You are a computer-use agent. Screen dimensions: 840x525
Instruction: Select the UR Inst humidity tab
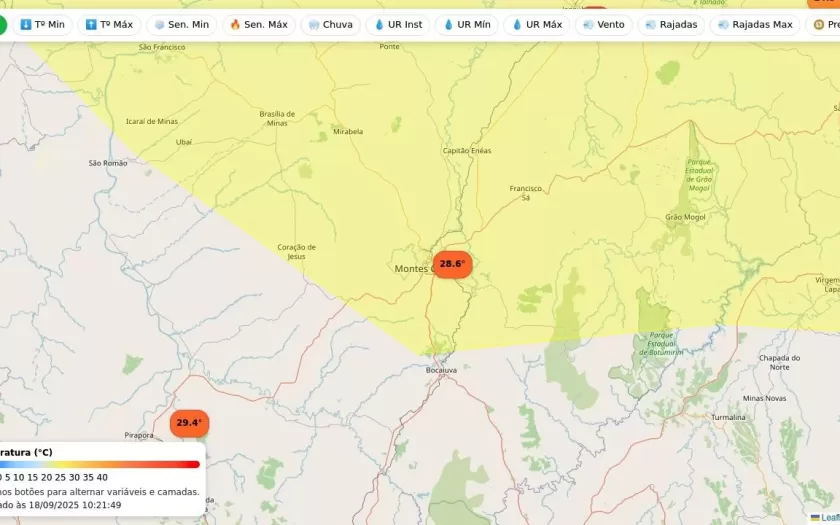click(400, 25)
